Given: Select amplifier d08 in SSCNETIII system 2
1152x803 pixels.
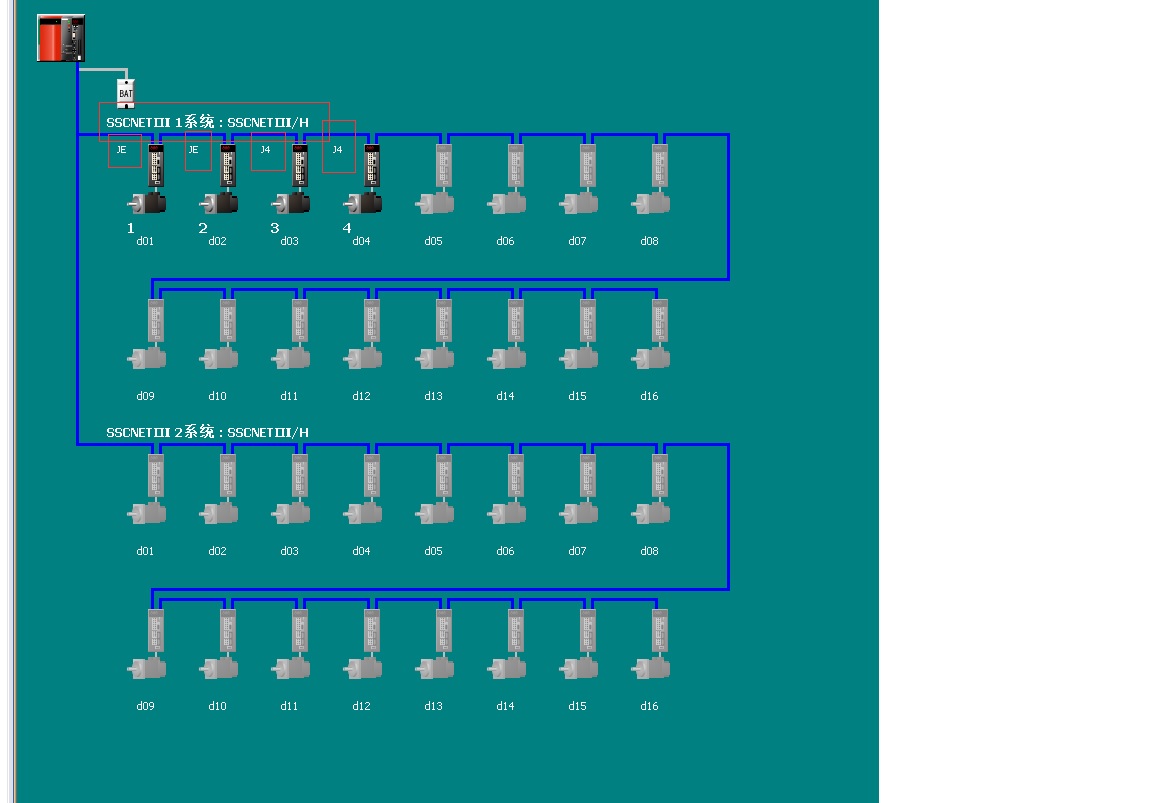Looking at the screenshot, I should point(659,477).
